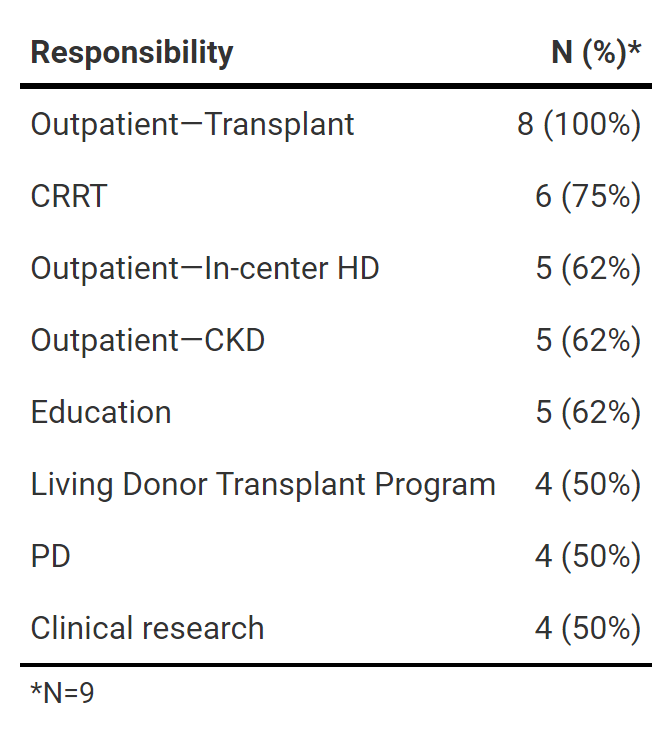Viewport: 670px width, 742px height.
Task: Select the Education row label
Action: 100,412
